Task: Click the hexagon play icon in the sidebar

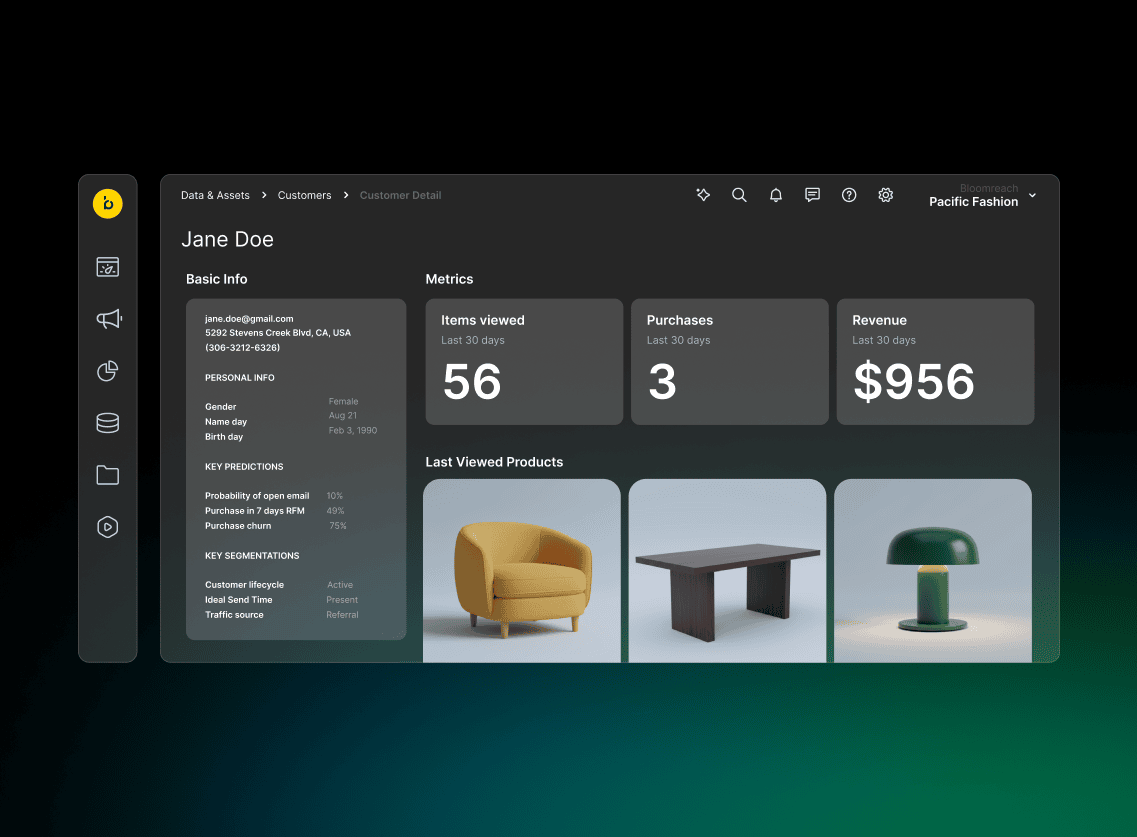Action: 108,527
